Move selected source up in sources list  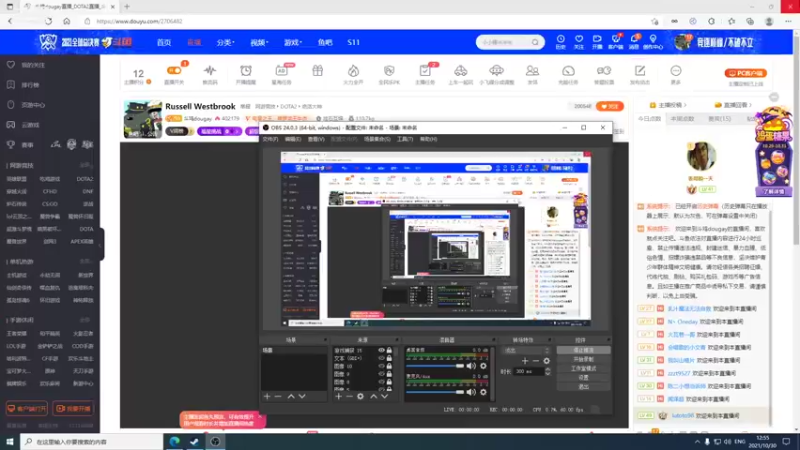pos(373,396)
